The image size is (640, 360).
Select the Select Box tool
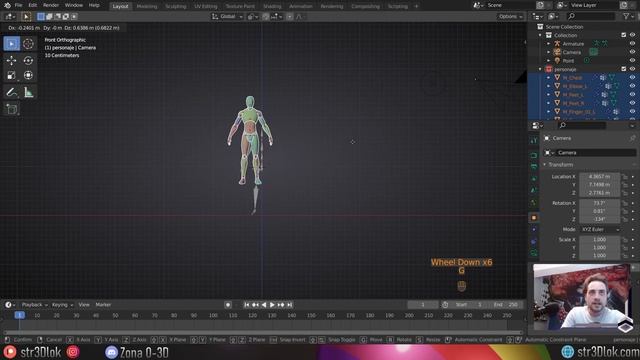11,44
